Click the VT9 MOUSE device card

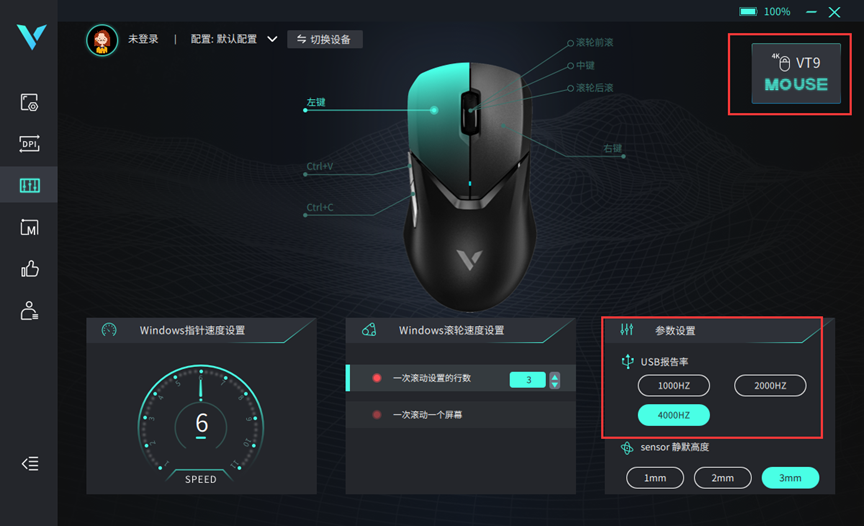coord(796,73)
